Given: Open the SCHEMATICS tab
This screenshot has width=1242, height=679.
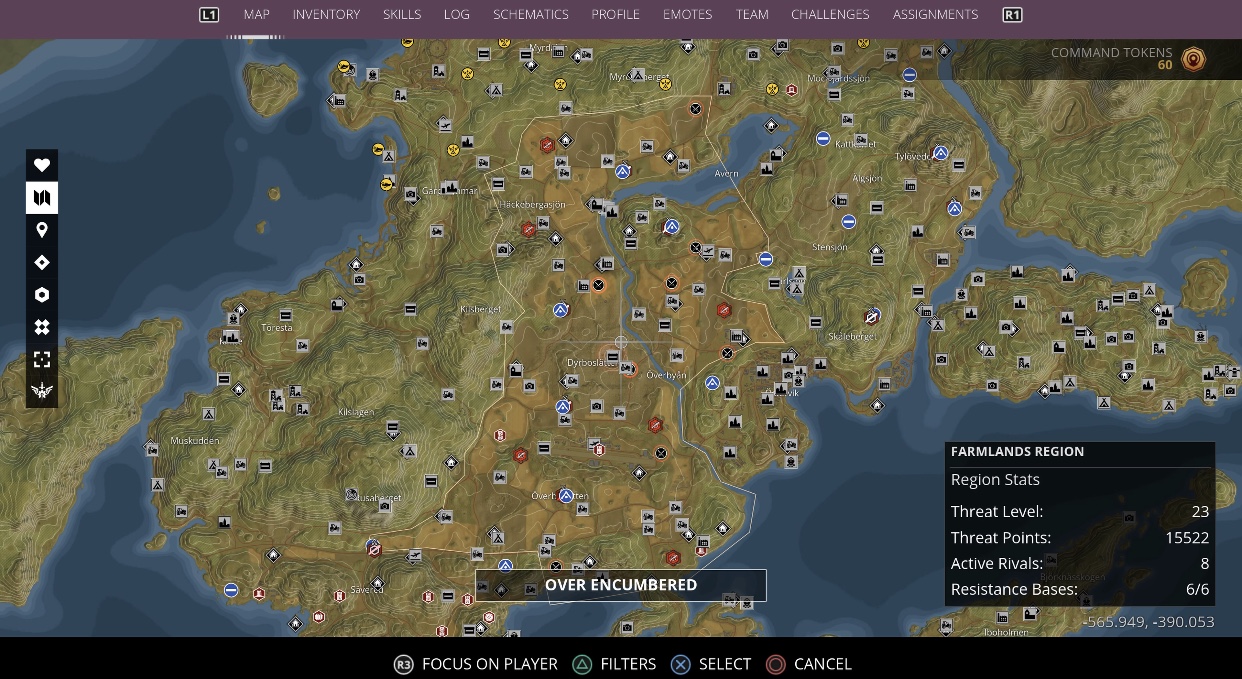Looking at the screenshot, I should click(x=531, y=15).
